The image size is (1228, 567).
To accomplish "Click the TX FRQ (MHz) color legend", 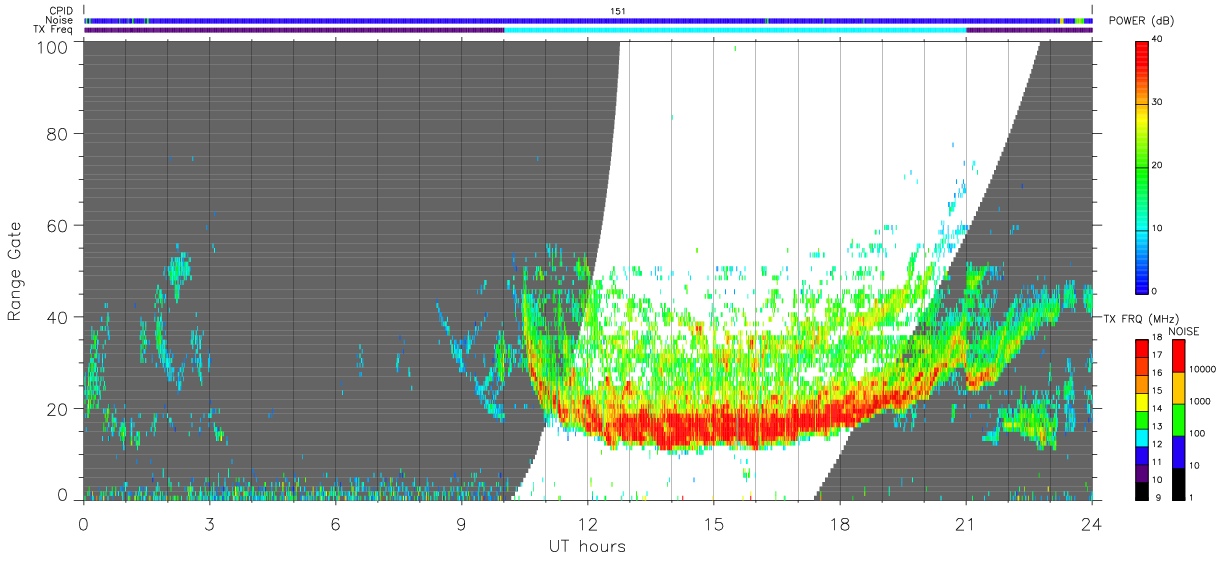I will (1142, 420).
